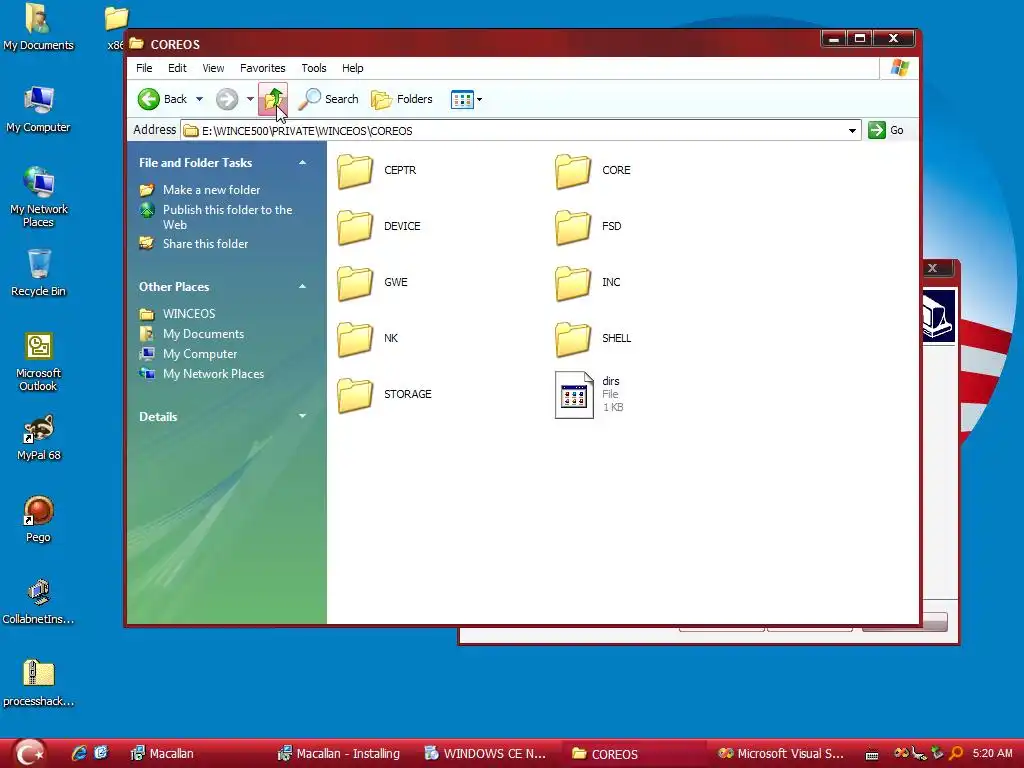
Task: Select My Network Places desktop icon
Action: (x=39, y=197)
